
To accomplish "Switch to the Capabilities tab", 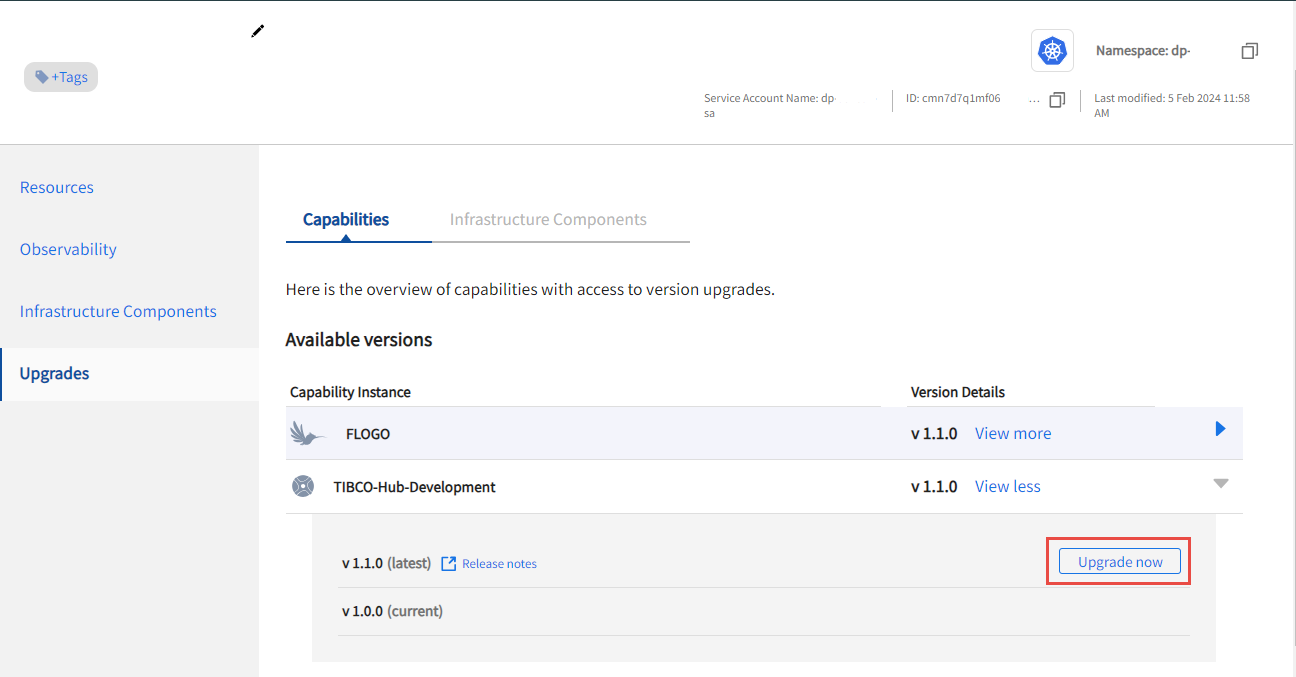I will pos(346,220).
